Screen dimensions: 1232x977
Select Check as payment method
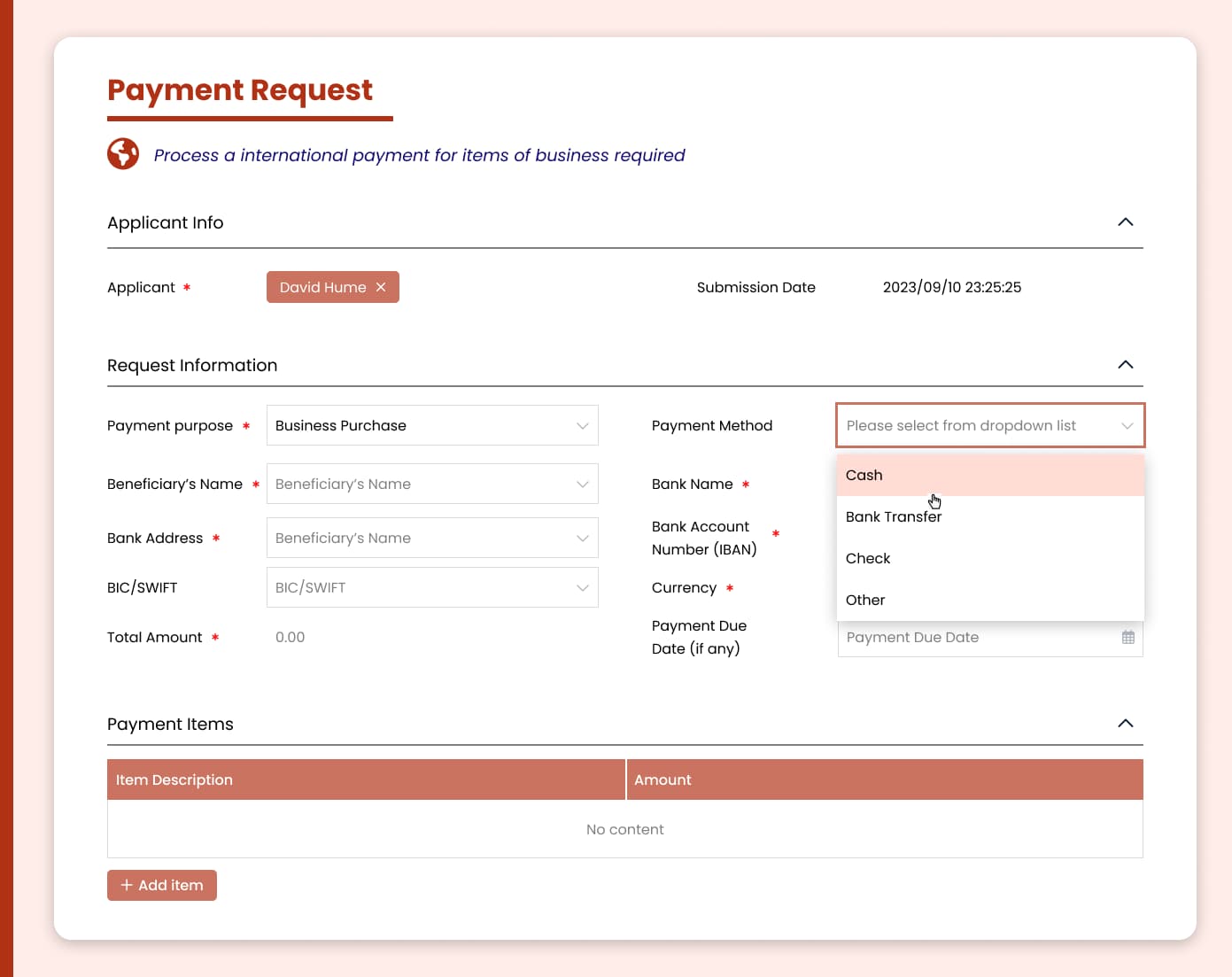868,559
